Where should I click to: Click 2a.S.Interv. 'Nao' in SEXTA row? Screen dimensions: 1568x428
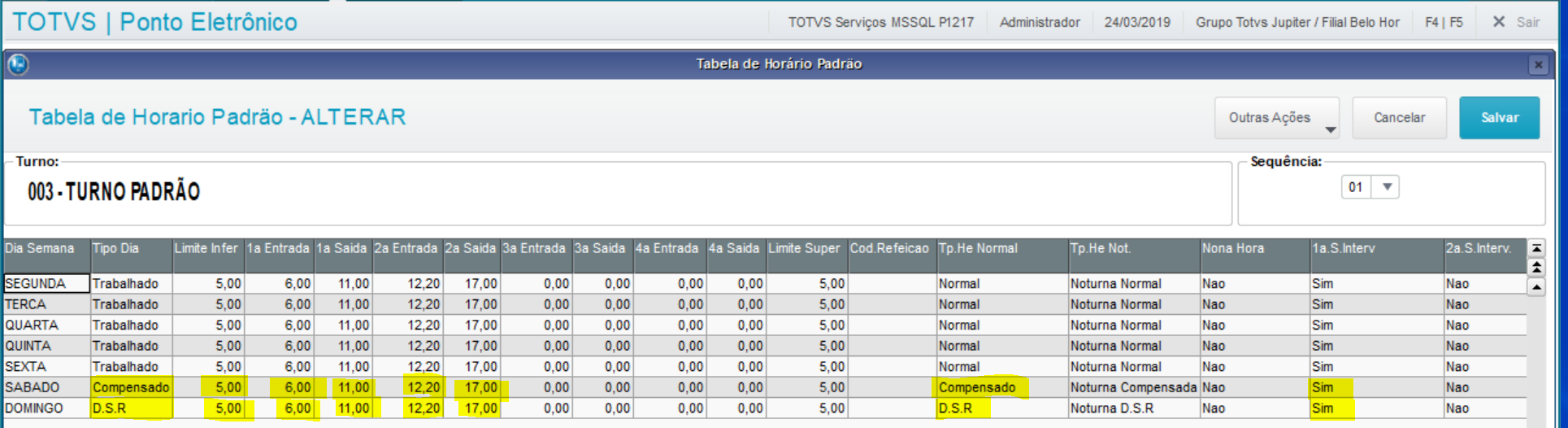pos(1485,367)
